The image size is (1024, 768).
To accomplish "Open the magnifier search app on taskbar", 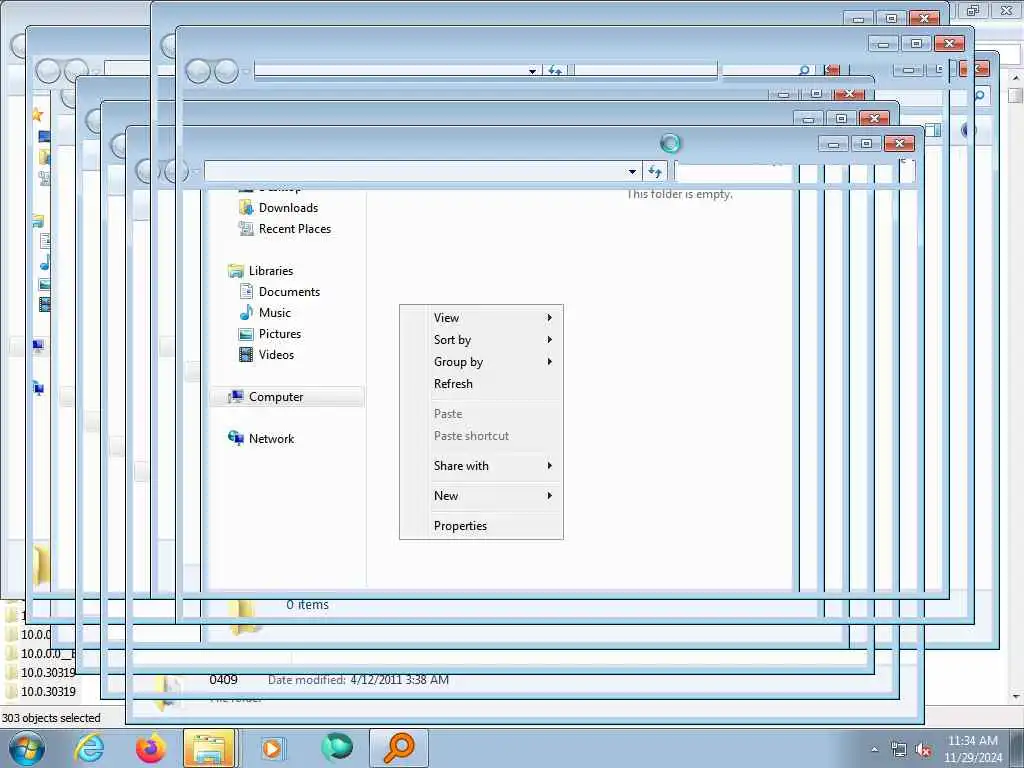I will [x=399, y=748].
